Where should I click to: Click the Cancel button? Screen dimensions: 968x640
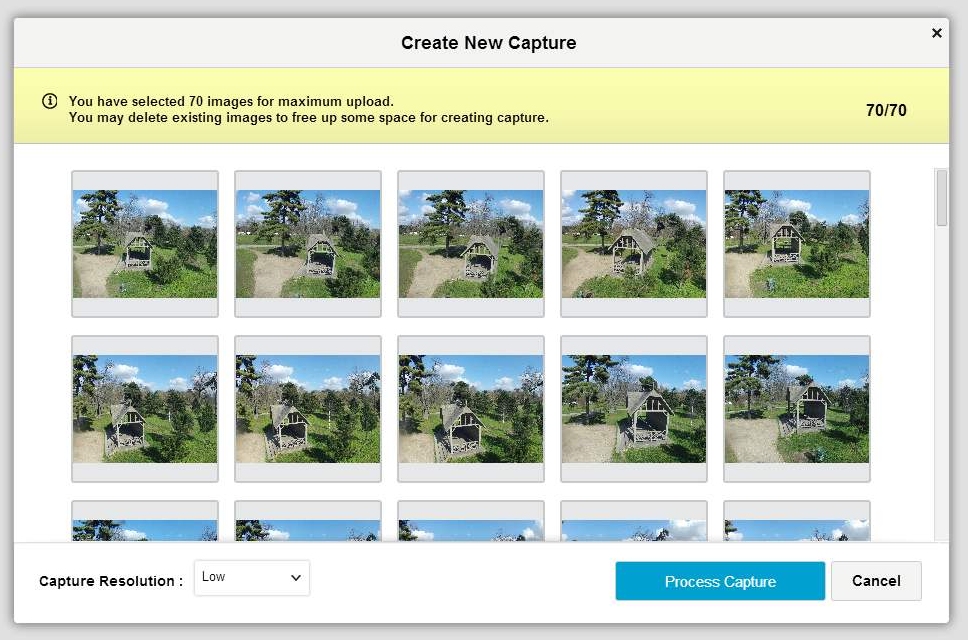tap(876, 581)
